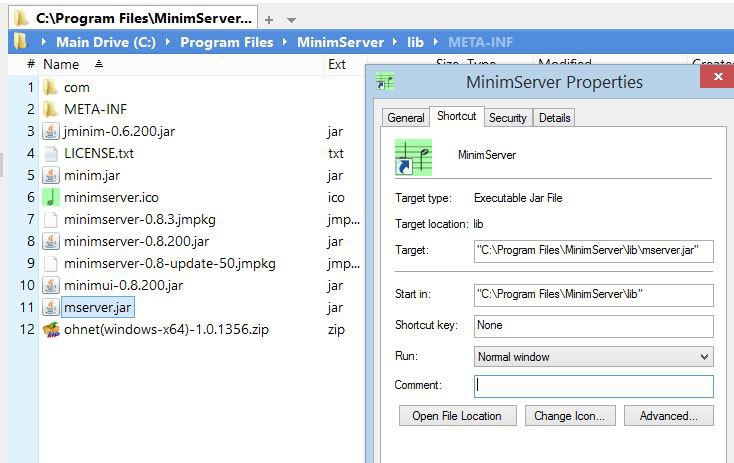Image resolution: width=734 pixels, height=463 pixels.
Task: Click the minimserver-0.8-update-50.jmpkg file icon
Action: tap(51, 263)
